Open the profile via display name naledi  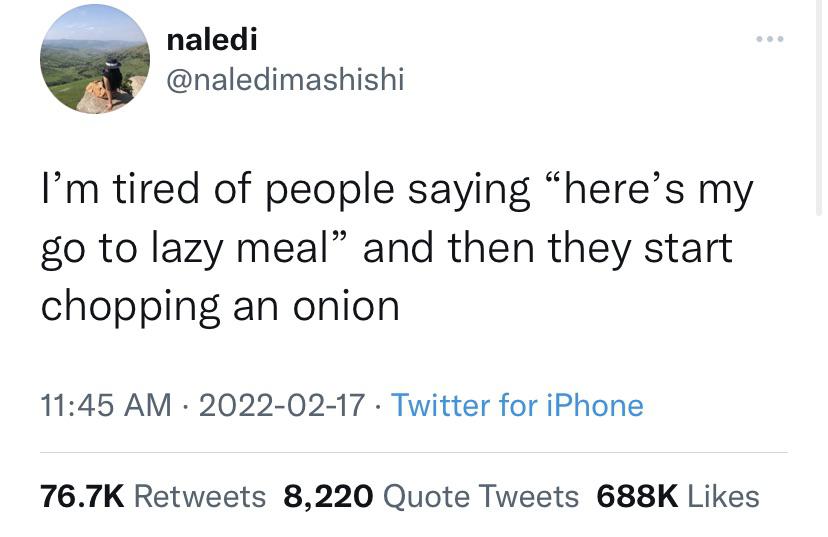coord(211,39)
